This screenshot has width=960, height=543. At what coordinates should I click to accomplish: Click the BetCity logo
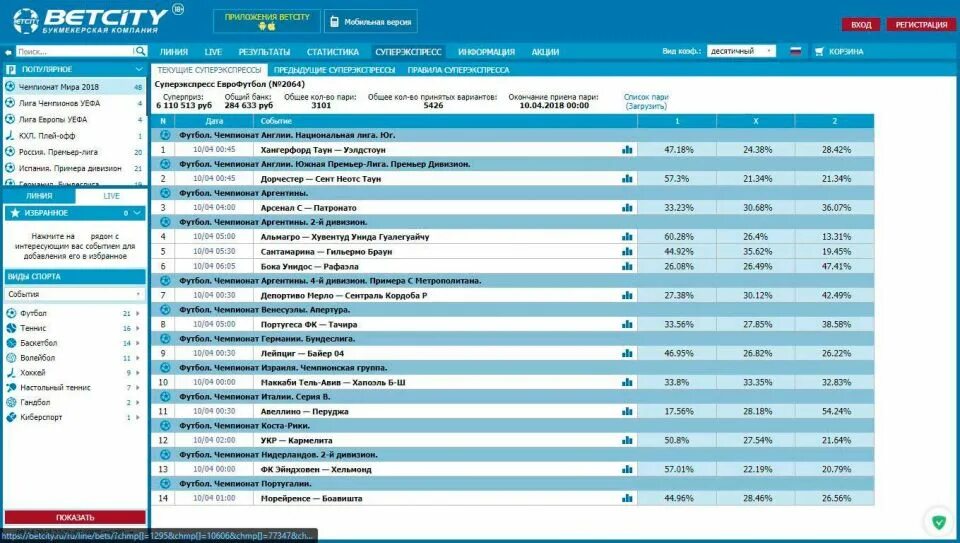click(90, 21)
